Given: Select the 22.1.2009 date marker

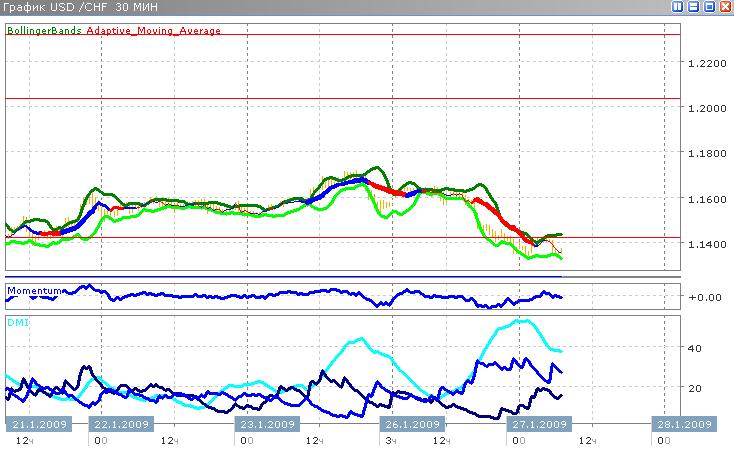Looking at the screenshot, I should click(122, 423).
